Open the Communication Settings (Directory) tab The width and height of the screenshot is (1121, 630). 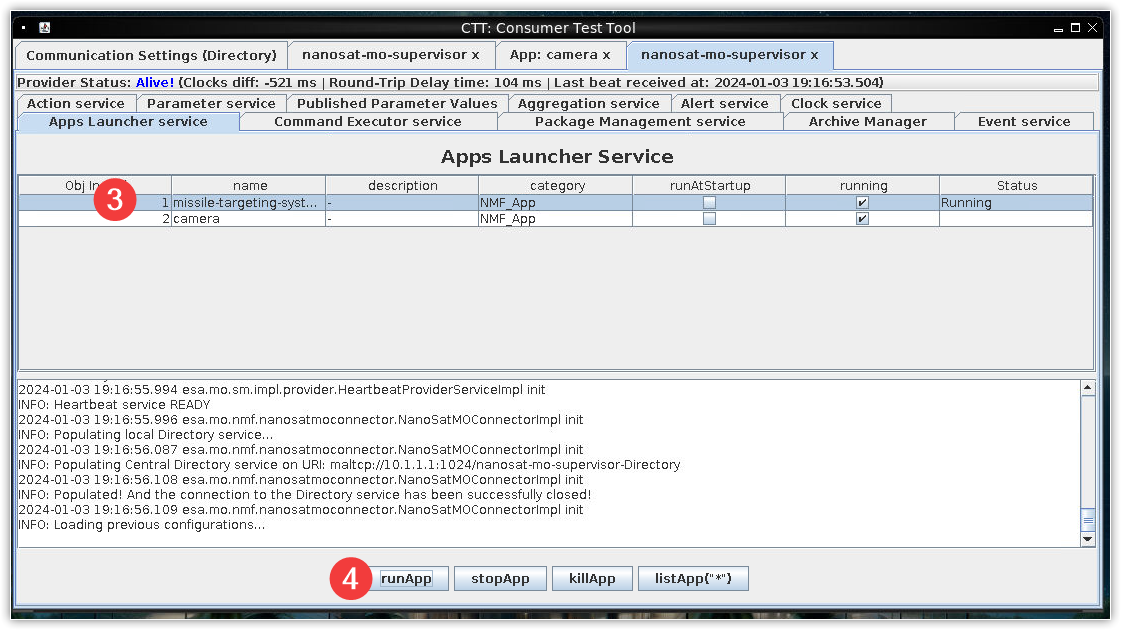[151, 55]
